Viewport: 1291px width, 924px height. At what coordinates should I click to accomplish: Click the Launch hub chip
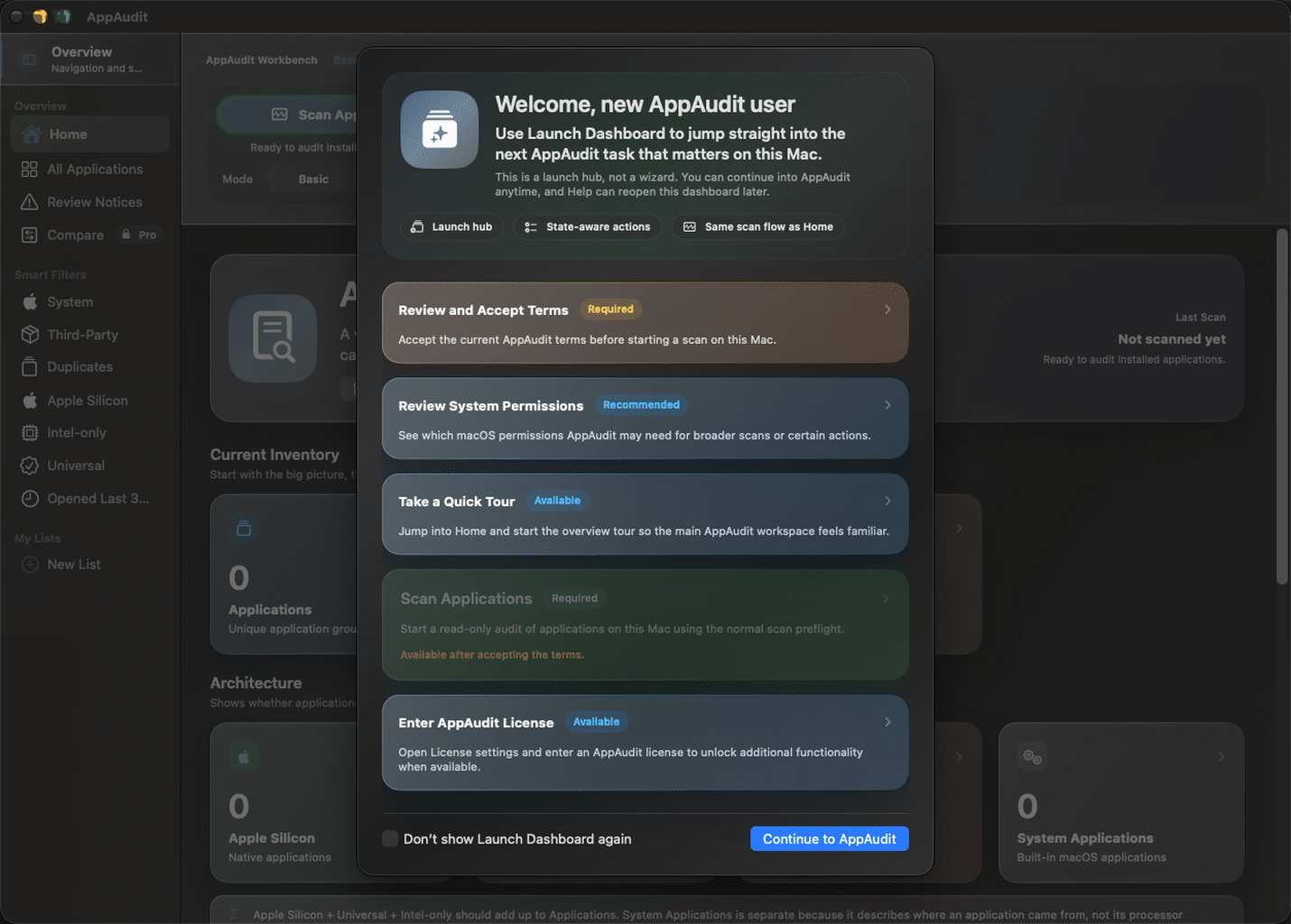tap(451, 227)
